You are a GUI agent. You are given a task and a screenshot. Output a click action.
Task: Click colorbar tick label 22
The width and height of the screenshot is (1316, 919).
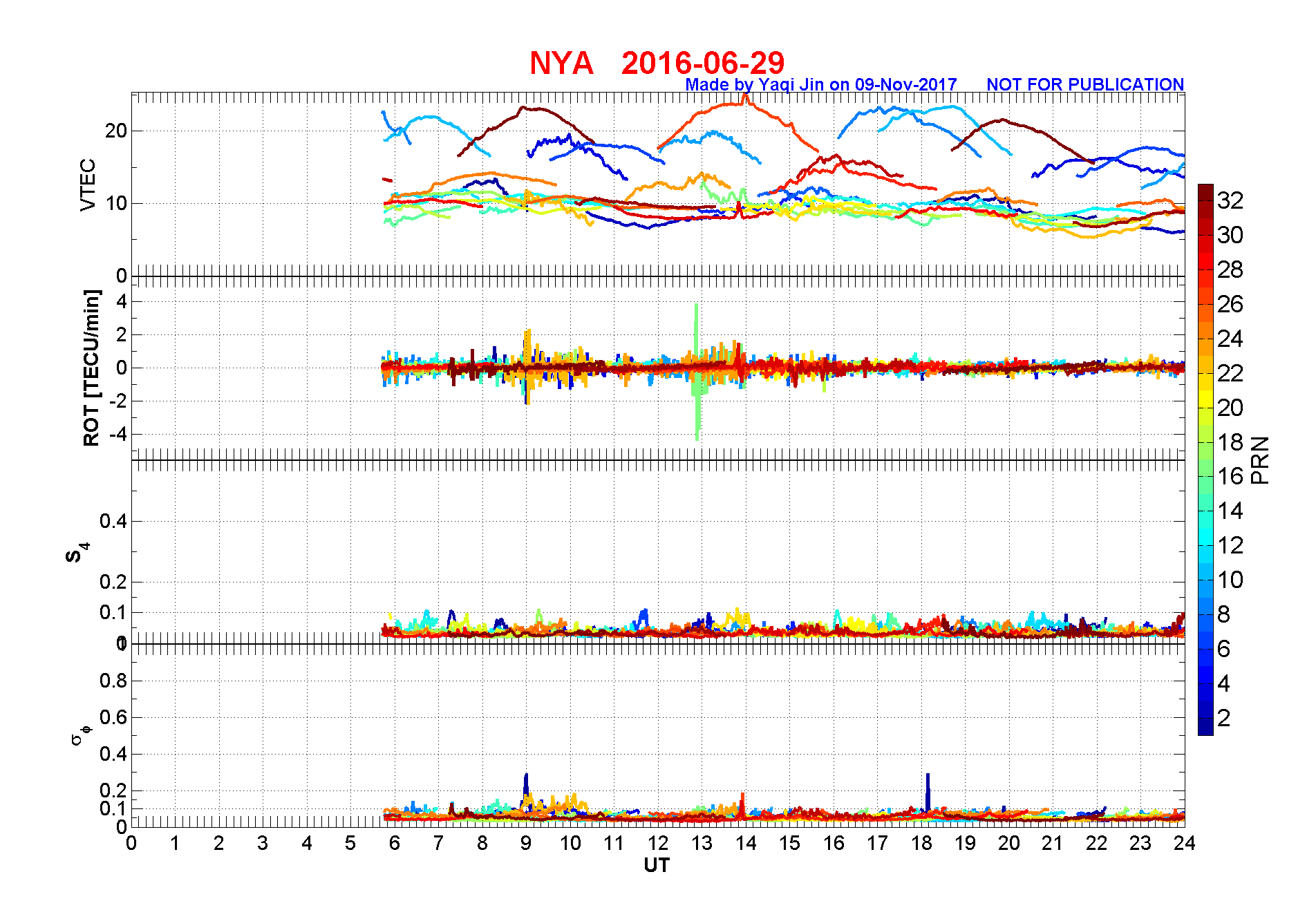click(1230, 373)
